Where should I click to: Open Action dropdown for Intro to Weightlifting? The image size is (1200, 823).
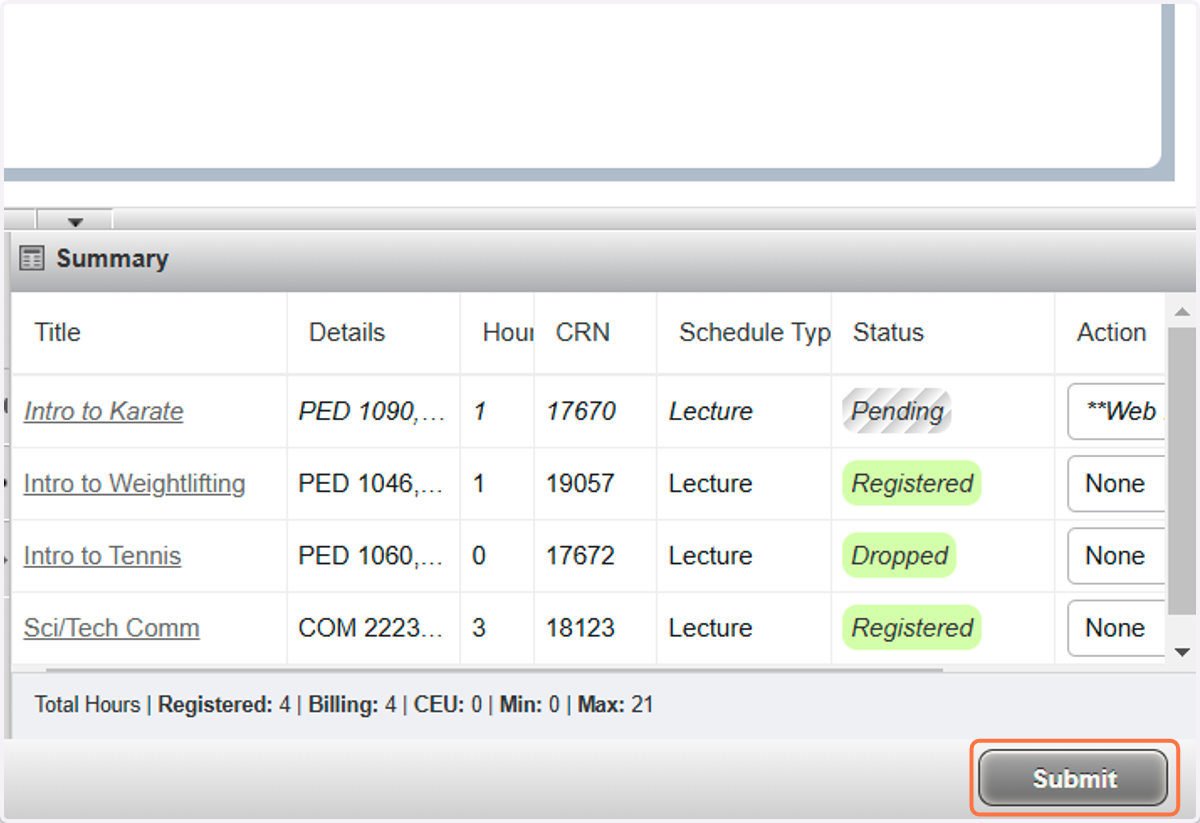click(1116, 483)
